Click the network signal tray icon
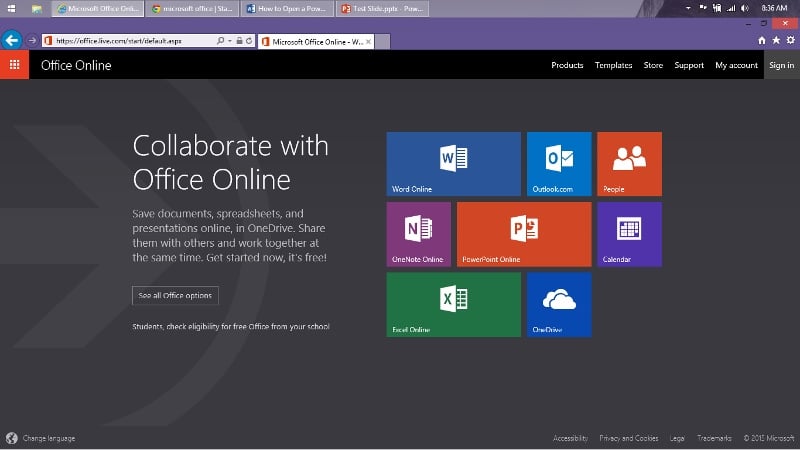800x450 pixels. coord(731,8)
